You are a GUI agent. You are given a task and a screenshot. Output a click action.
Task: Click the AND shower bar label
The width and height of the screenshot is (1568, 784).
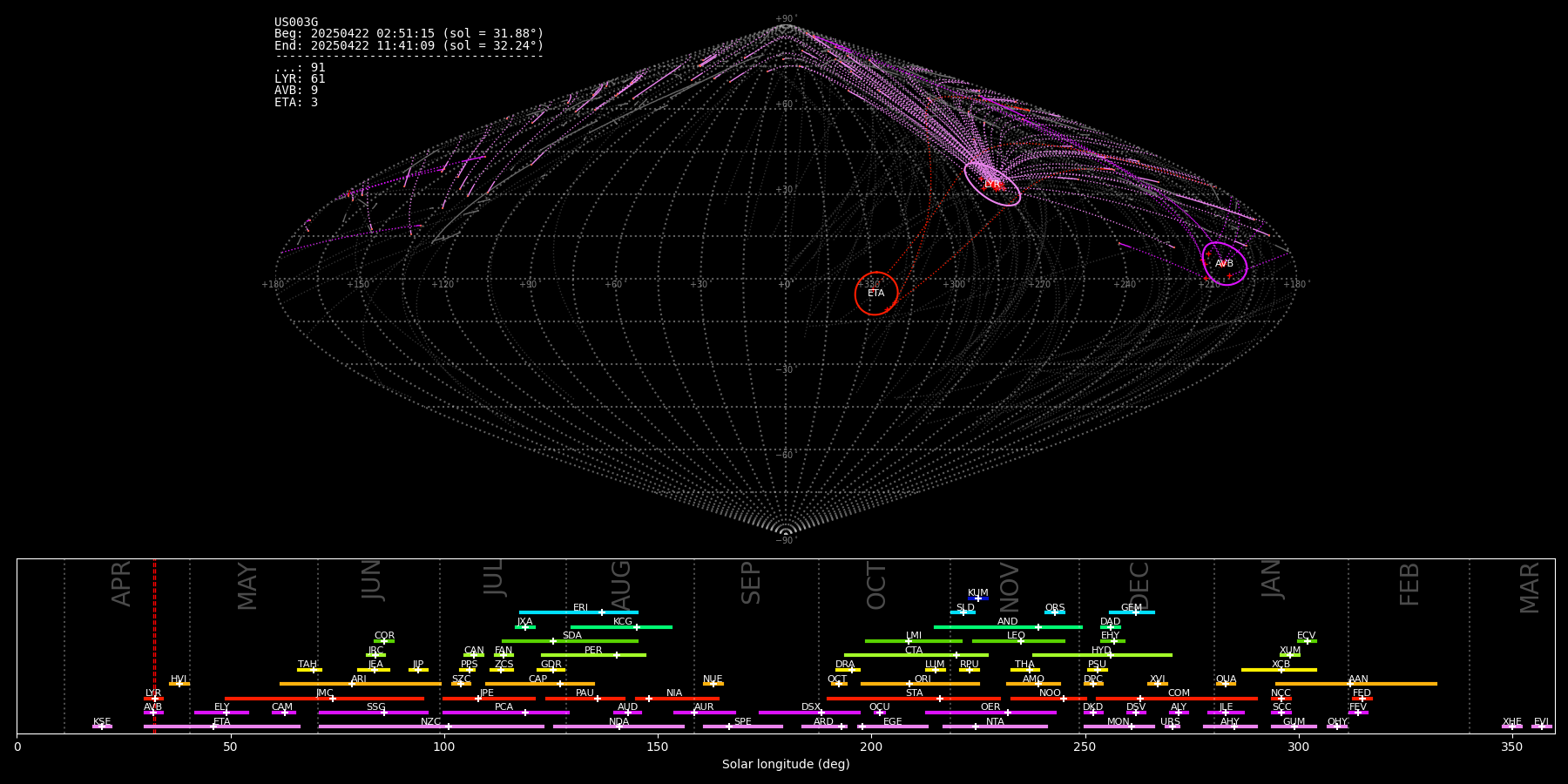coord(1008,622)
